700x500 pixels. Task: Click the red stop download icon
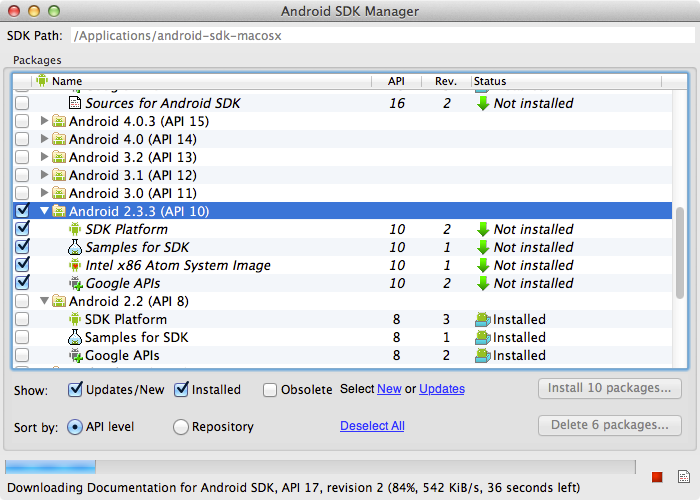click(x=657, y=477)
